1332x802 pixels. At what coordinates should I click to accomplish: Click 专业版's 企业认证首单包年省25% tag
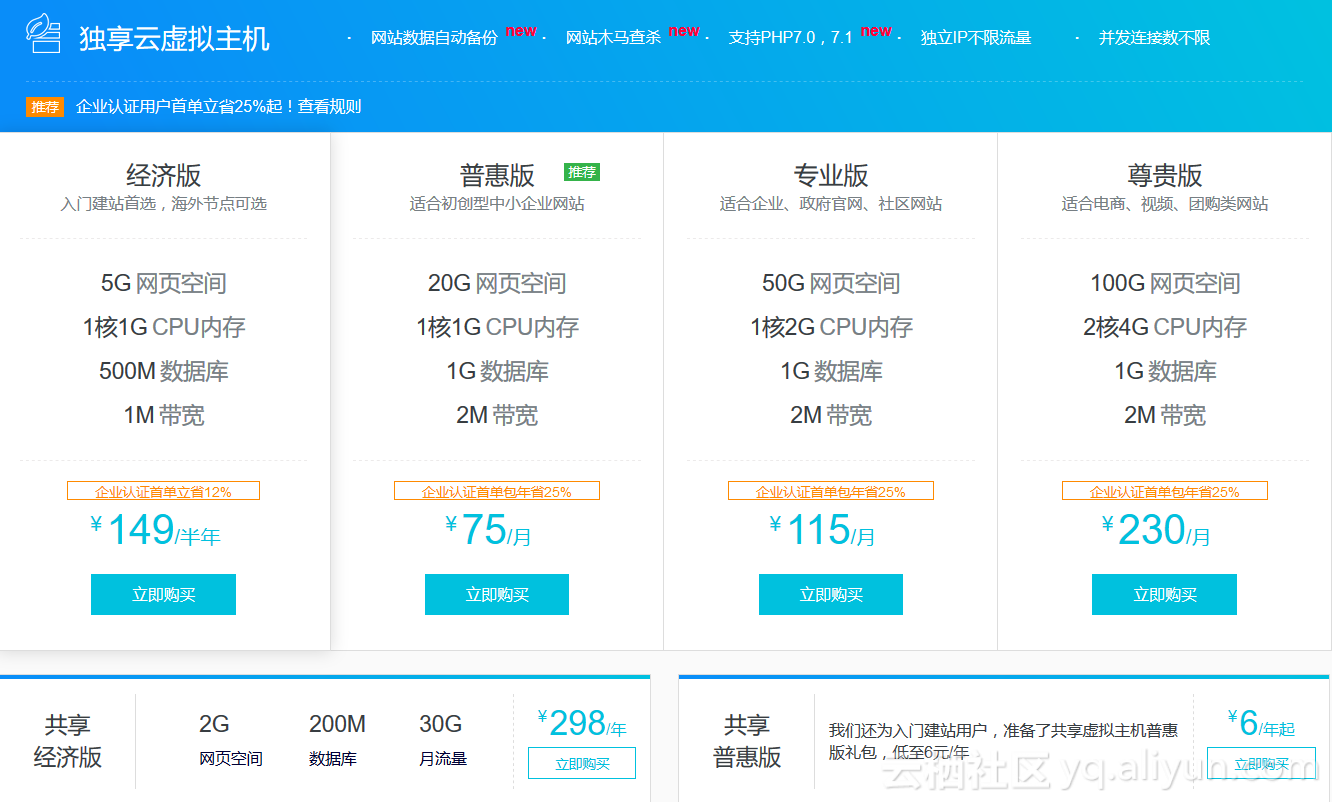[x=831, y=491]
